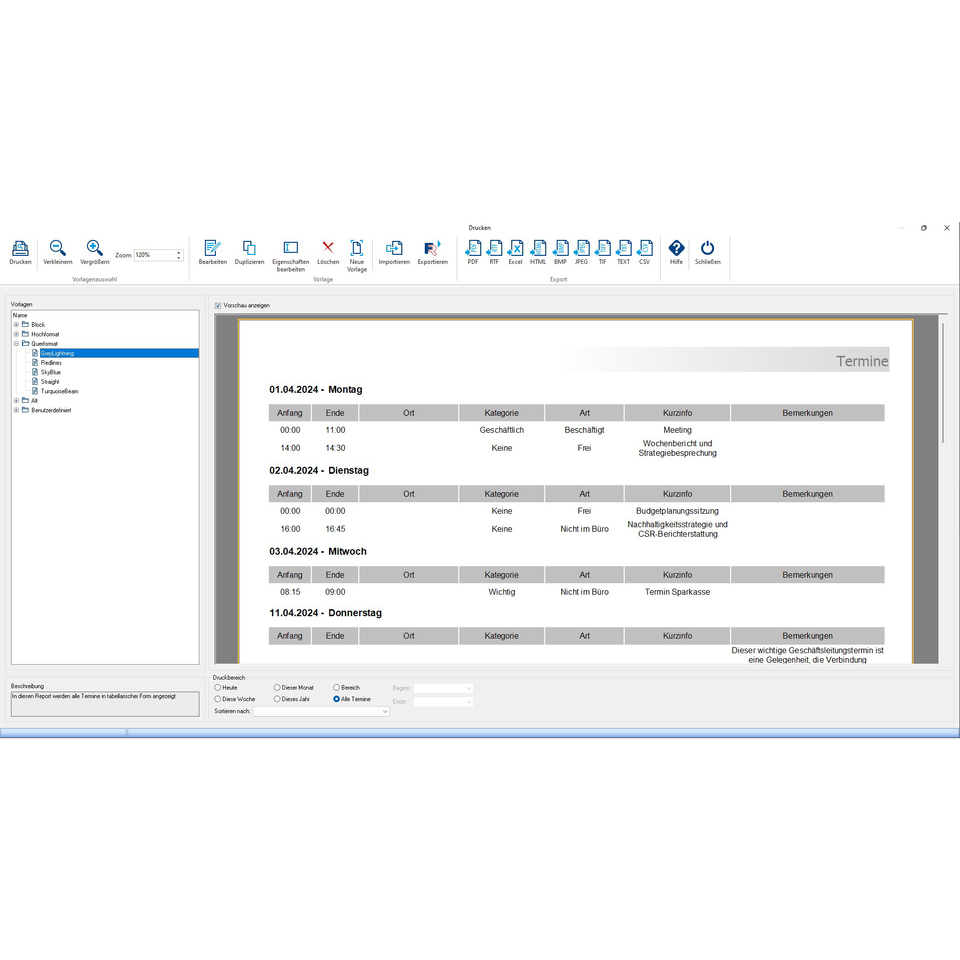Open the Bearbeiten template editor

(212, 248)
